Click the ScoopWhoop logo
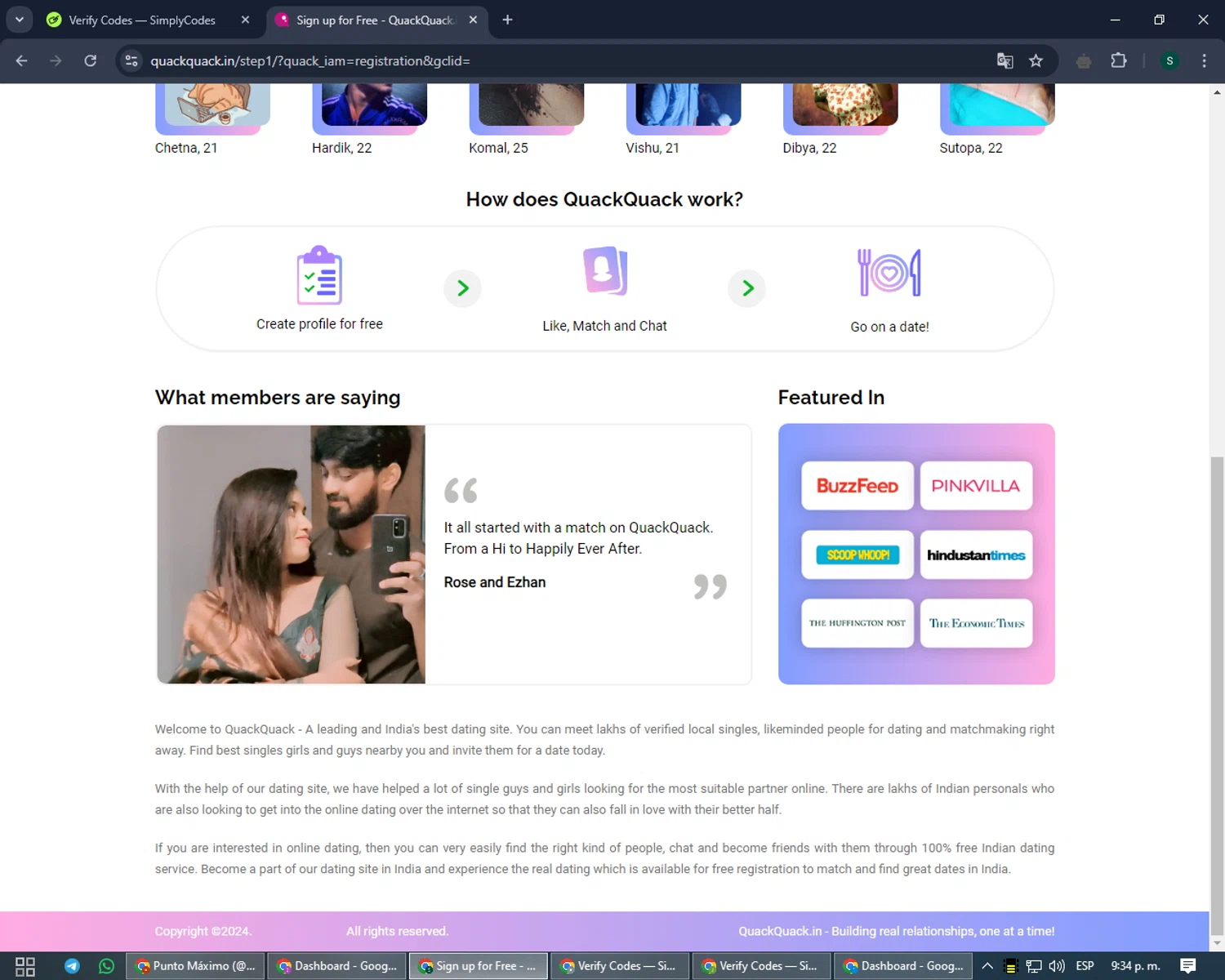The image size is (1225, 980). (857, 555)
